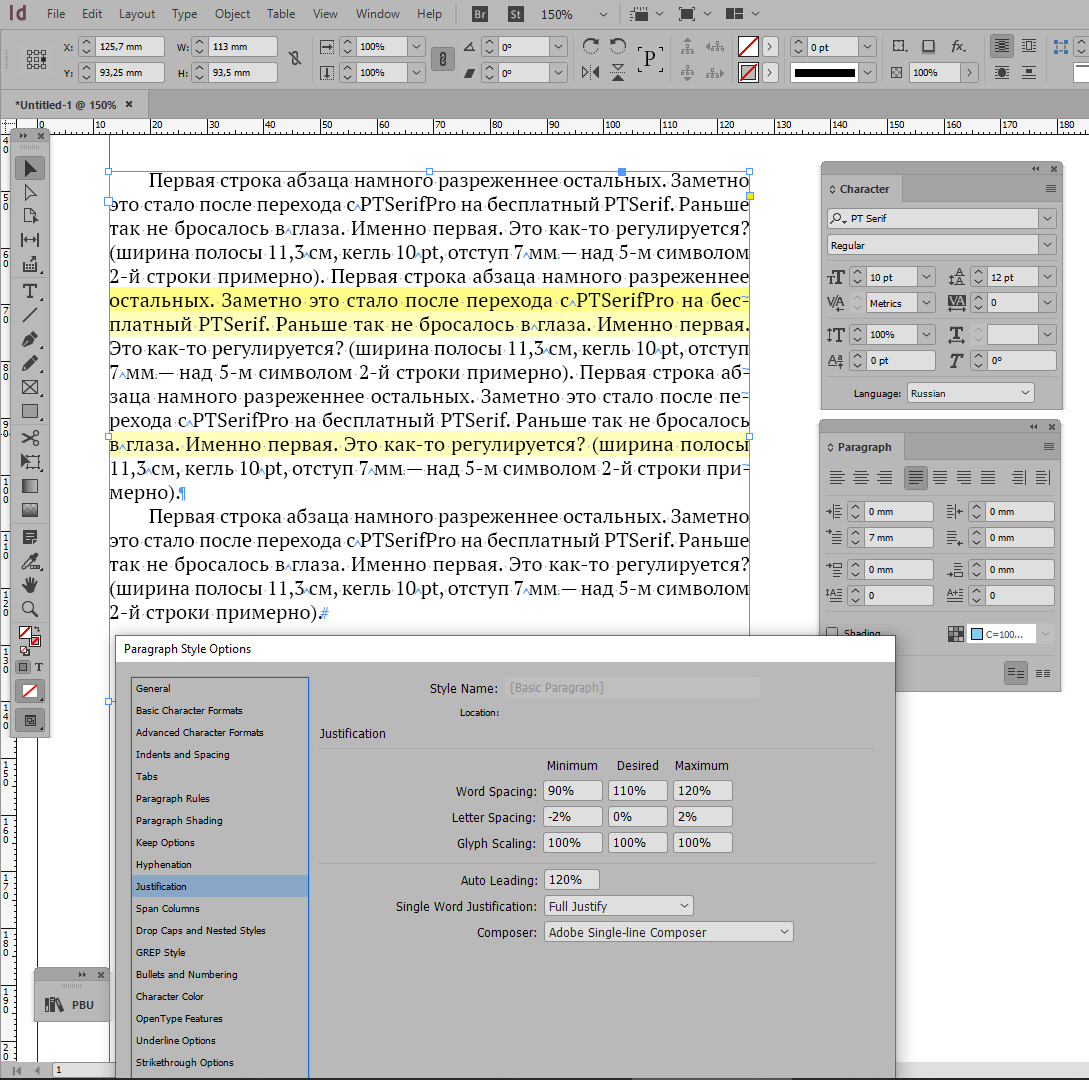Select the Pen tool
The image size is (1089, 1080).
click(x=30, y=339)
